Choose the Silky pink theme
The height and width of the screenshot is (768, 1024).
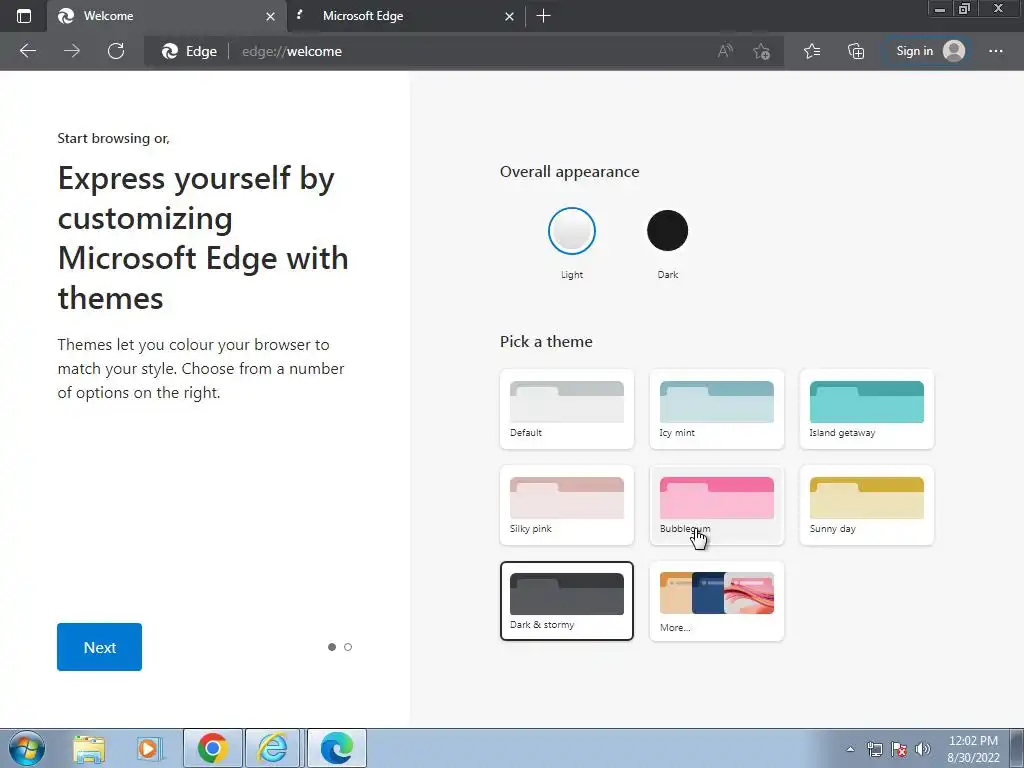pyautogui.click(x=567, y=505)
